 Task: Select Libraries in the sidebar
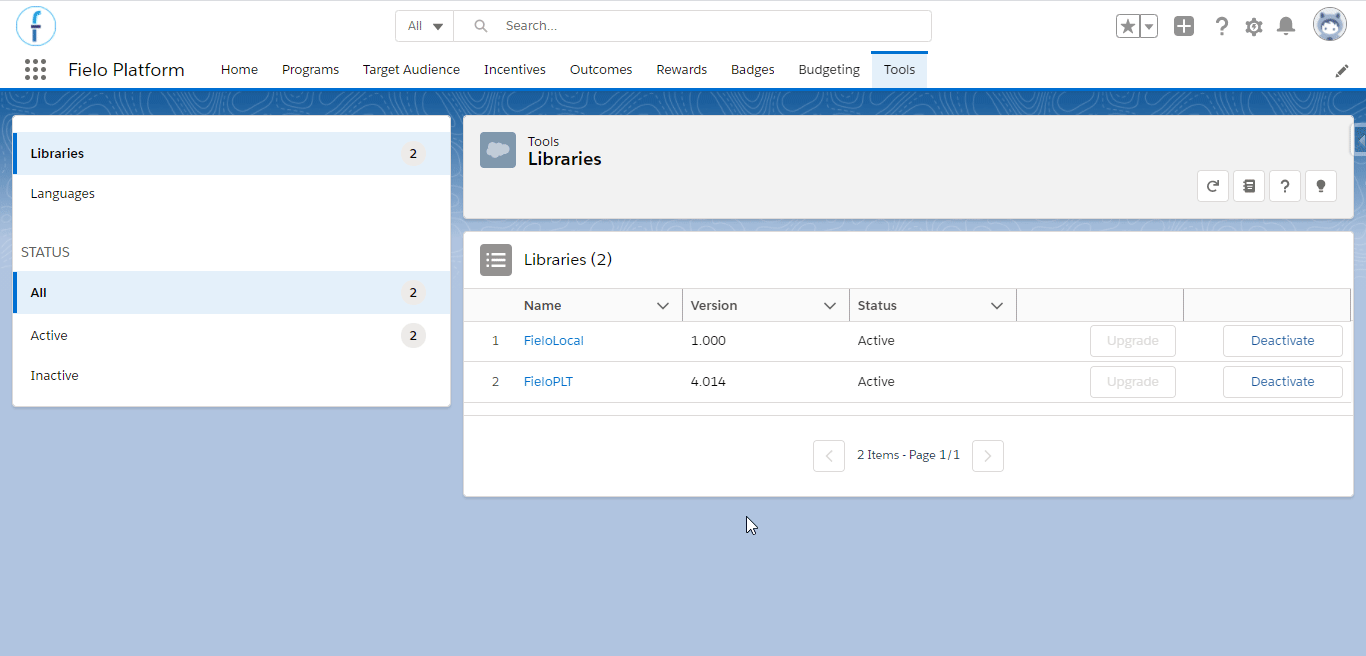tap(231, 154)
